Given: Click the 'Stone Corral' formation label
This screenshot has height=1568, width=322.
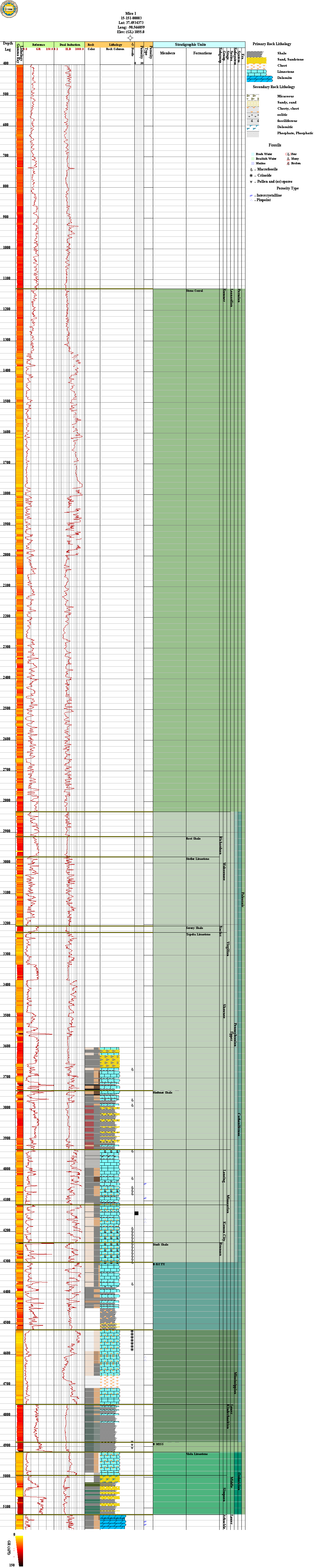Looking at the screenshot, I should click(x=195, y=291).
